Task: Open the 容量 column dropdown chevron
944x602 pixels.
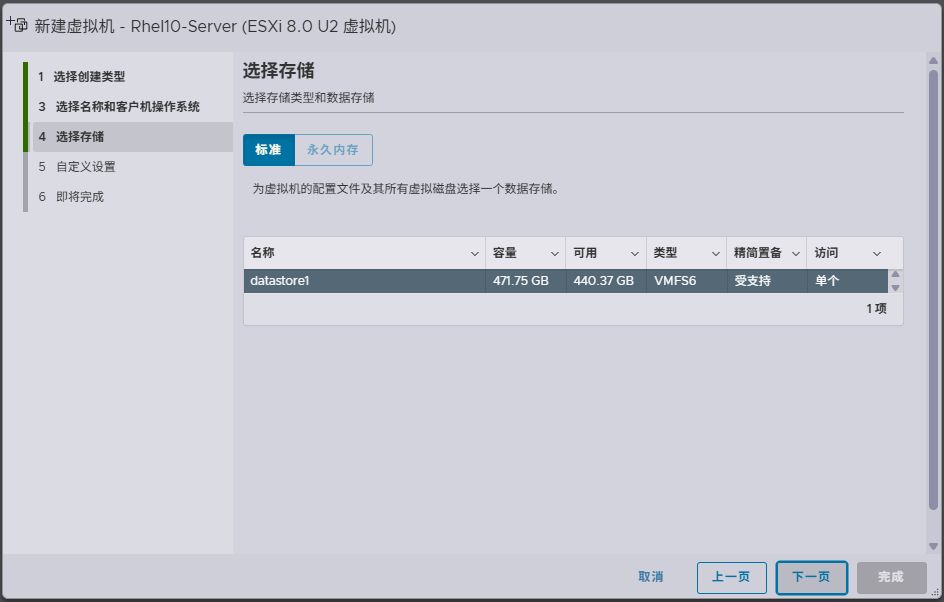Action: 555,254
